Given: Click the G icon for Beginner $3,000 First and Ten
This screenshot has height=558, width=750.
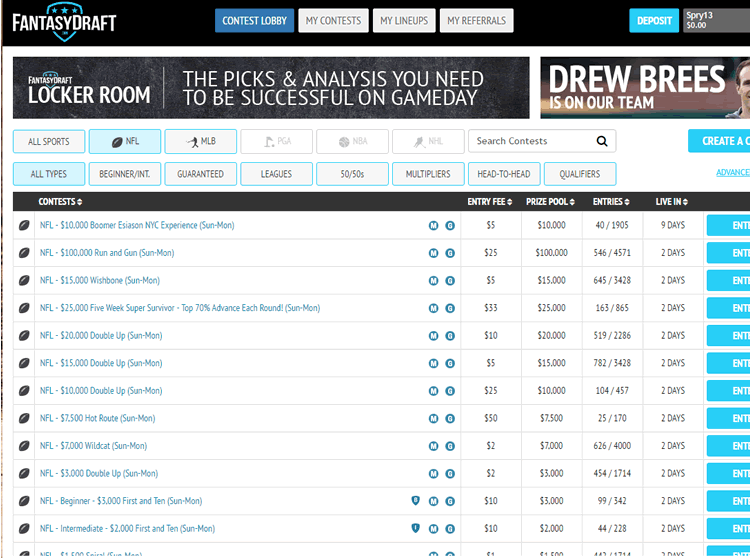Looking at the screenshot, I should [x=450, y=502].
